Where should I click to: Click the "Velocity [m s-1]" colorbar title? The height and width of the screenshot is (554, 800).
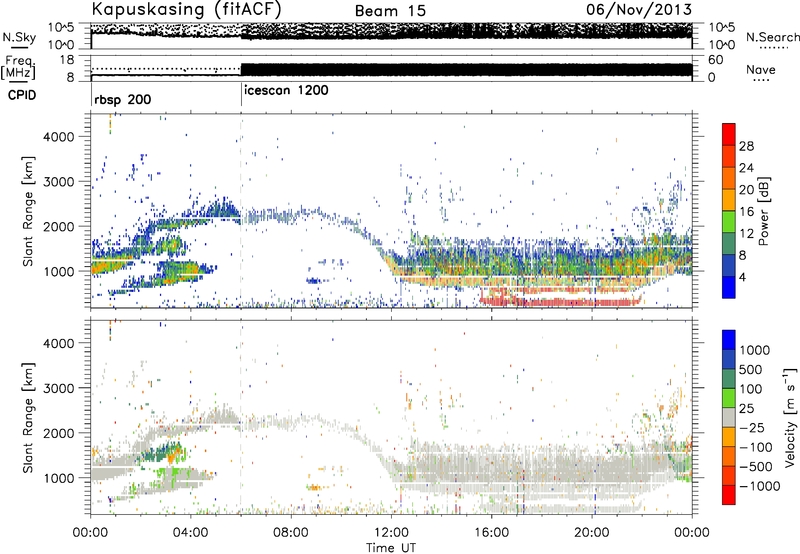pyautogui.click(x=790, y=417)
